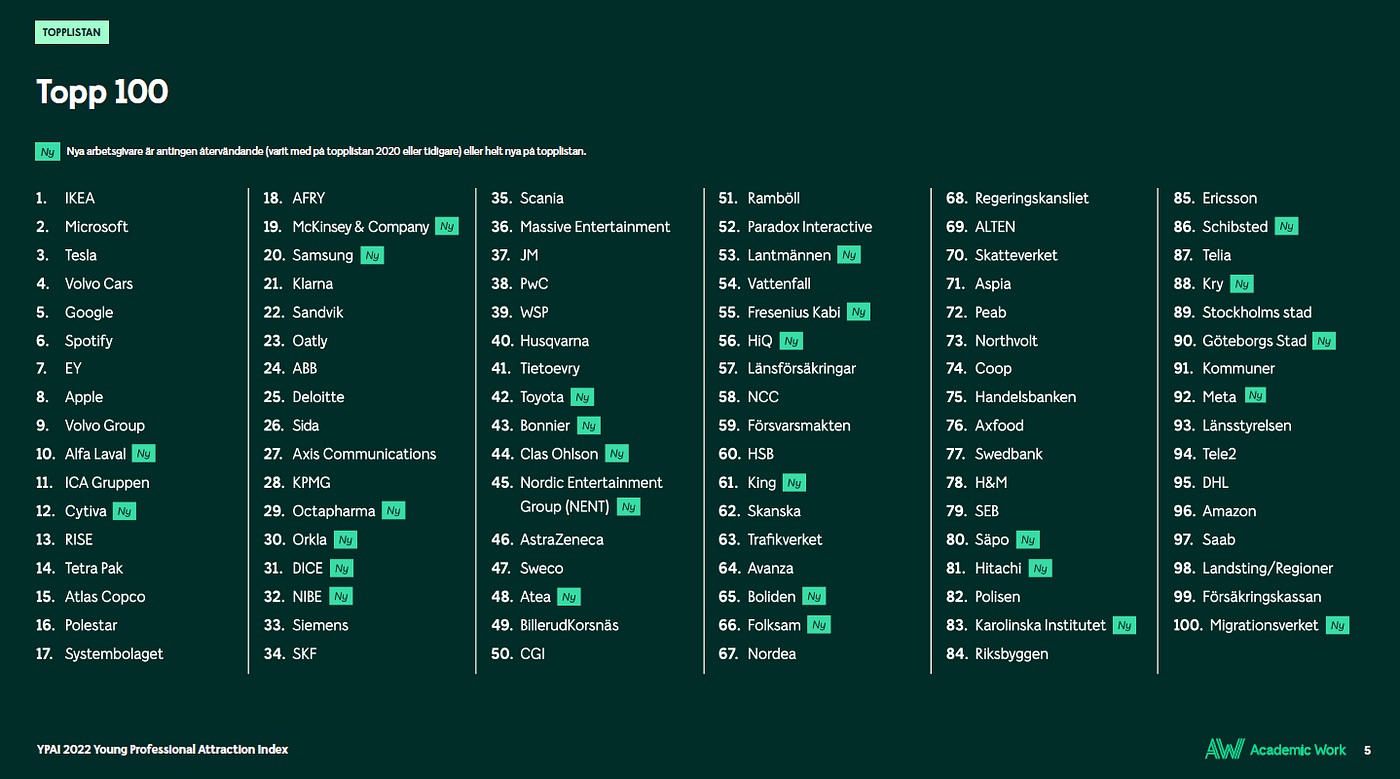Click the Ny badge beside Fresenius Kabi
This screenshot has width=1400, height=779.
coord(858,312)
